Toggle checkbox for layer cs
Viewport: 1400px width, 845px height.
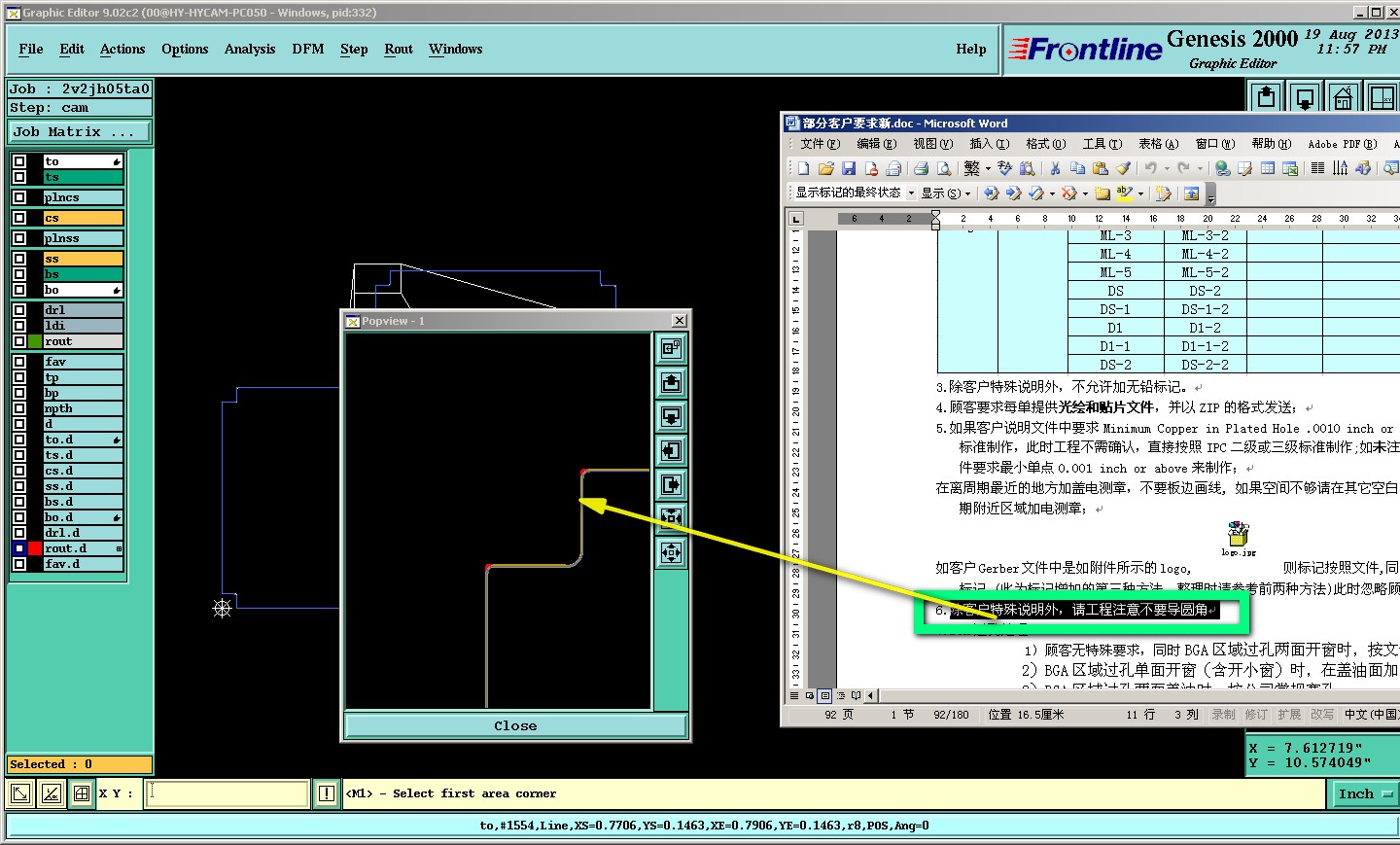[19, 218]
